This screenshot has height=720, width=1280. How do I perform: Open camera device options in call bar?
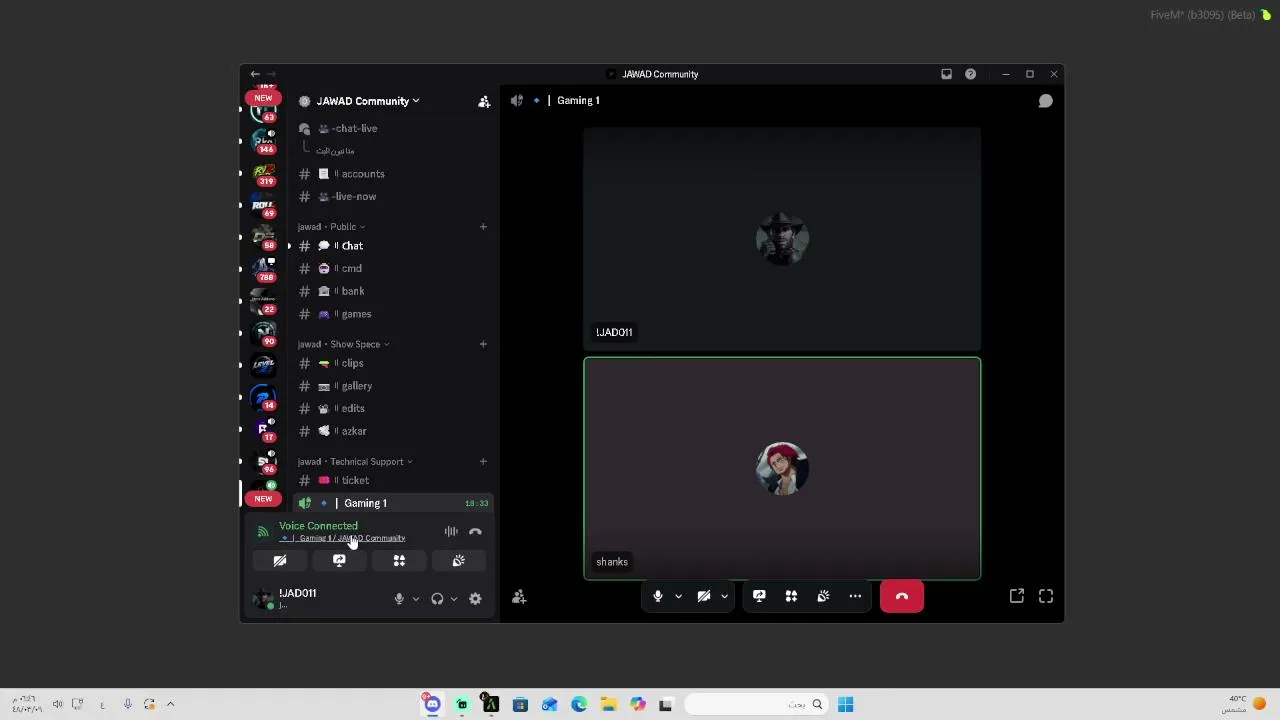[x=724, y=596]
